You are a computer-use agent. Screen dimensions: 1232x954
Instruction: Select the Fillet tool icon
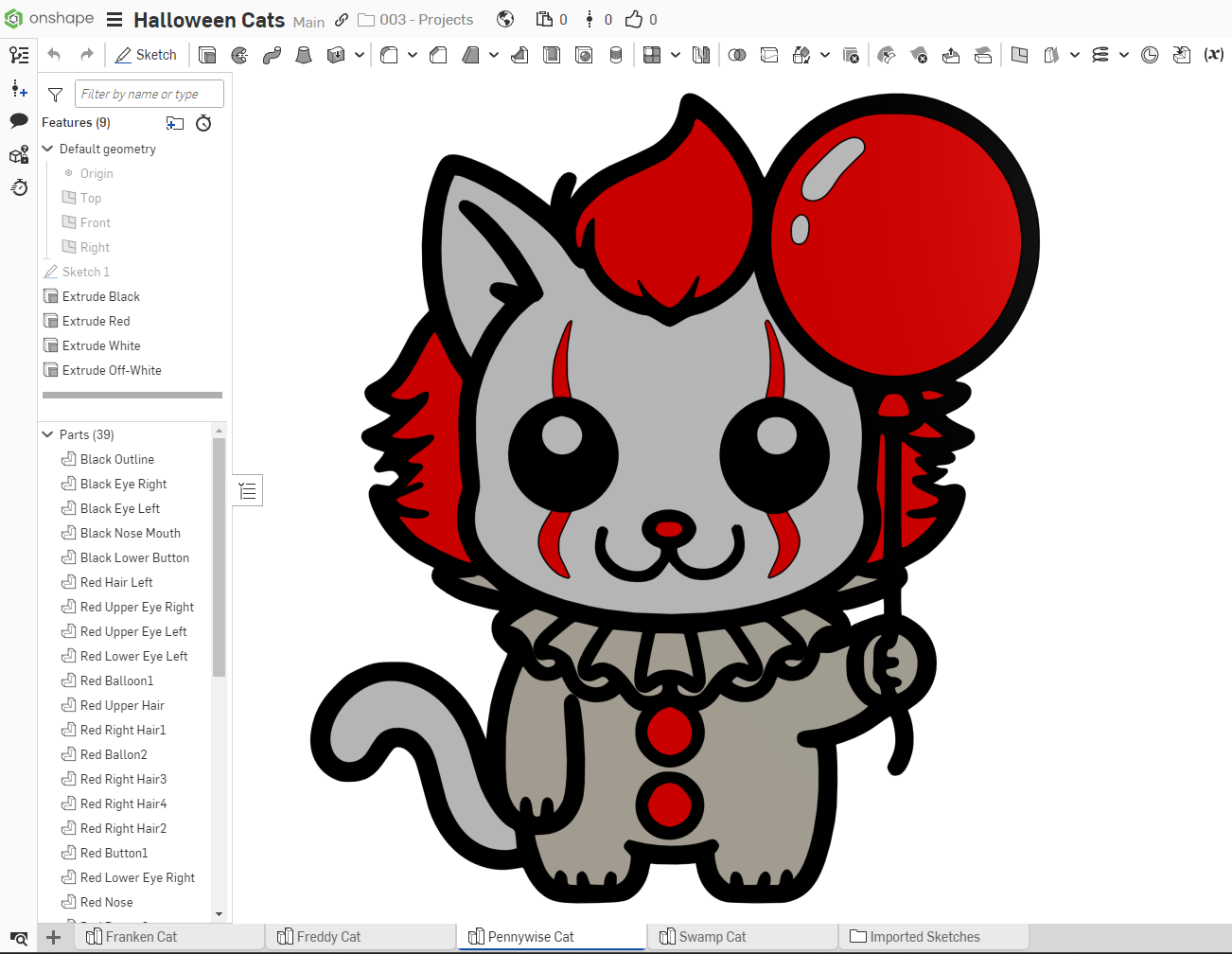(389, 55)
